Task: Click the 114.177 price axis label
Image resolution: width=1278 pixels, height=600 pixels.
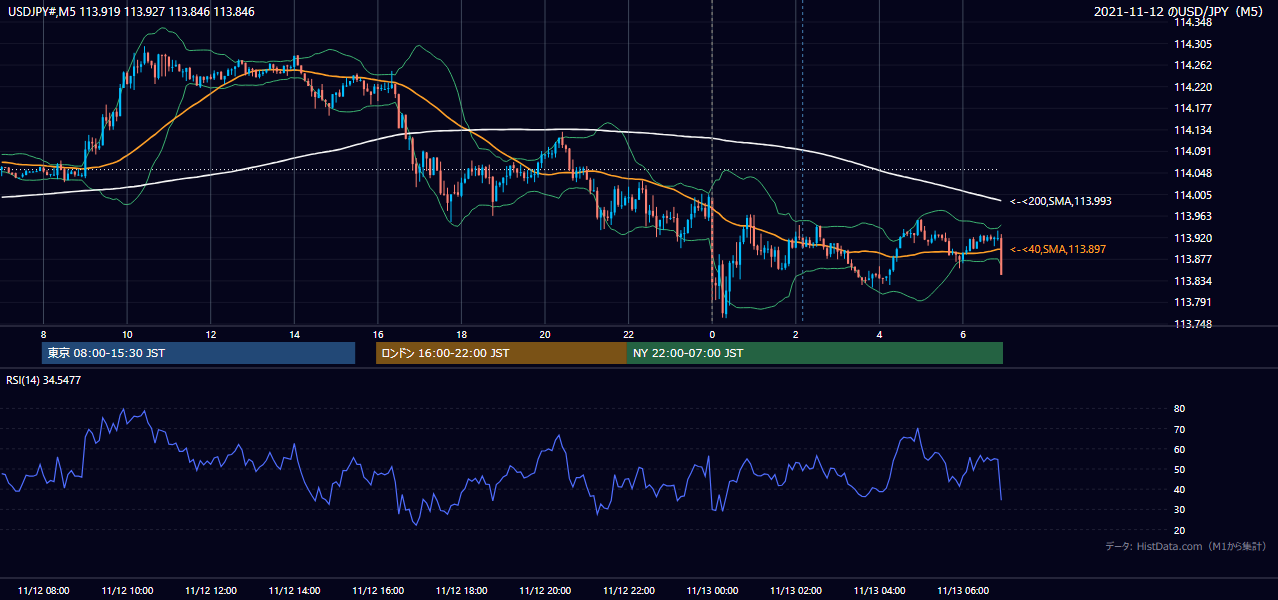Action: (1193, 108)
